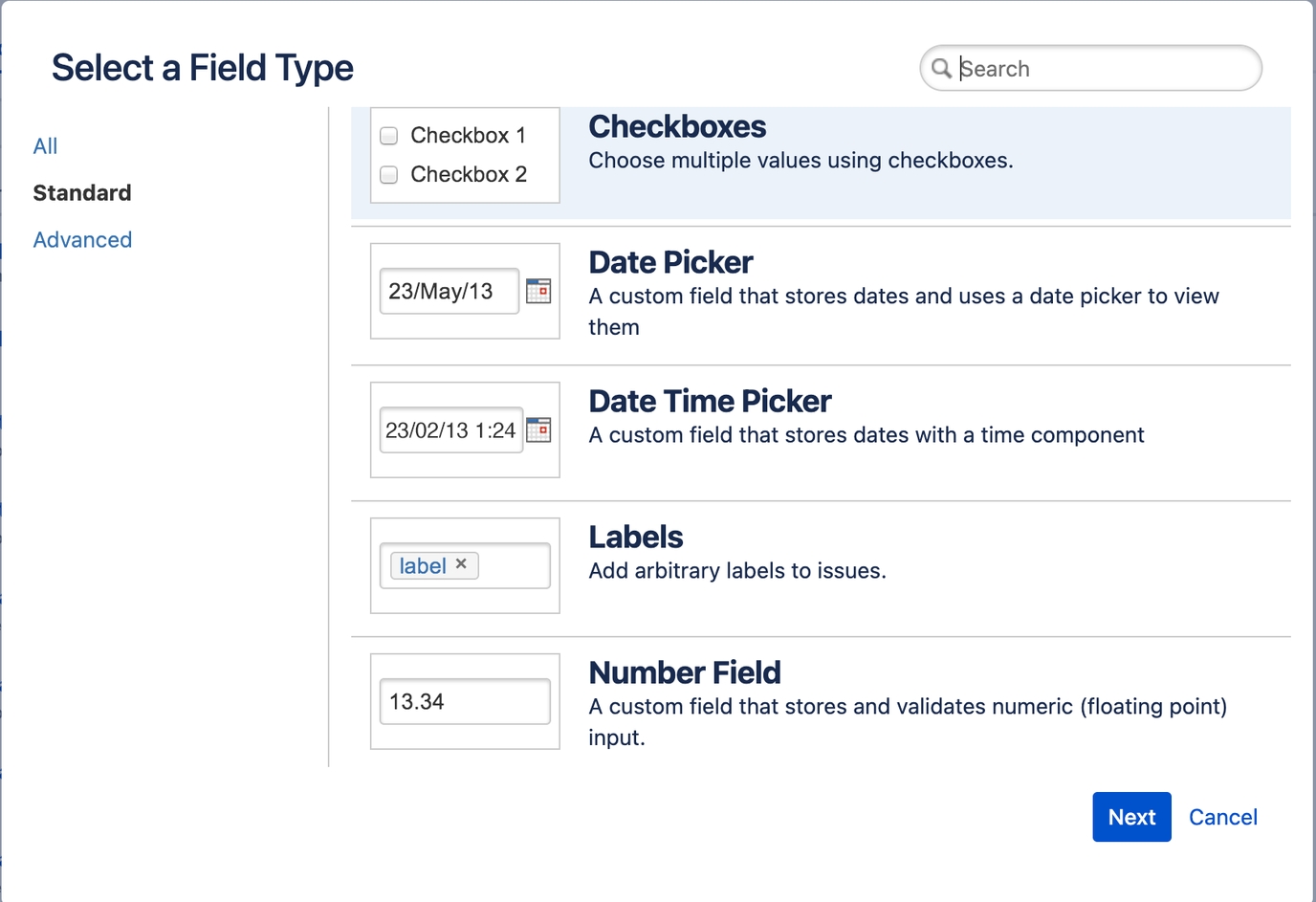
Task: Focus the Search input field
Action: pos(1100,69)
